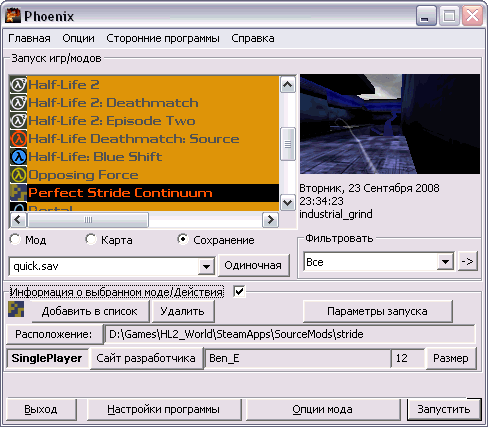Click the industrial_grind map name text

[336, 214]
